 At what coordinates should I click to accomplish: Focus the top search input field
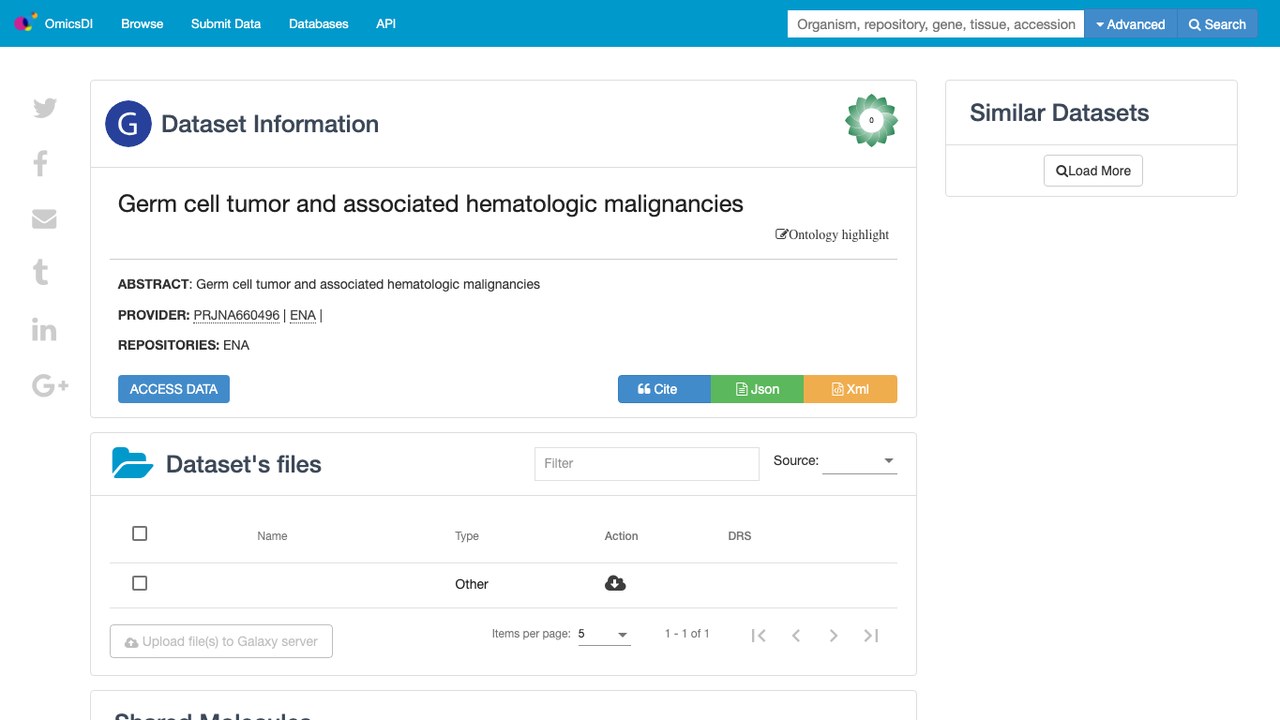click(936, 24)
